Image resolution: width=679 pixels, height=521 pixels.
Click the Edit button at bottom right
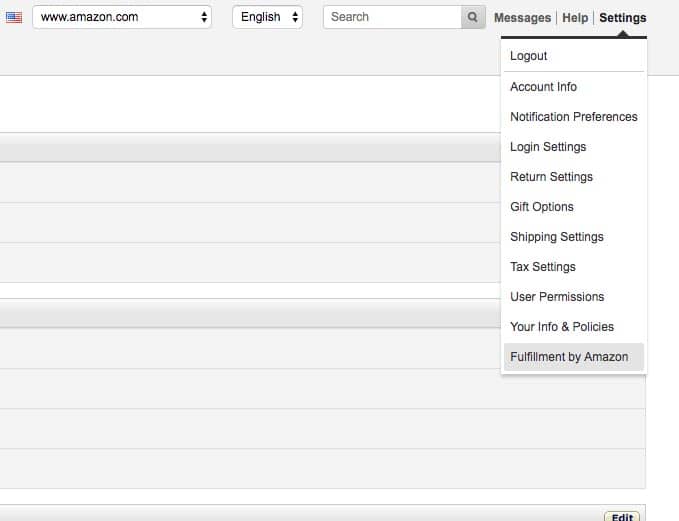coord(622,517)
